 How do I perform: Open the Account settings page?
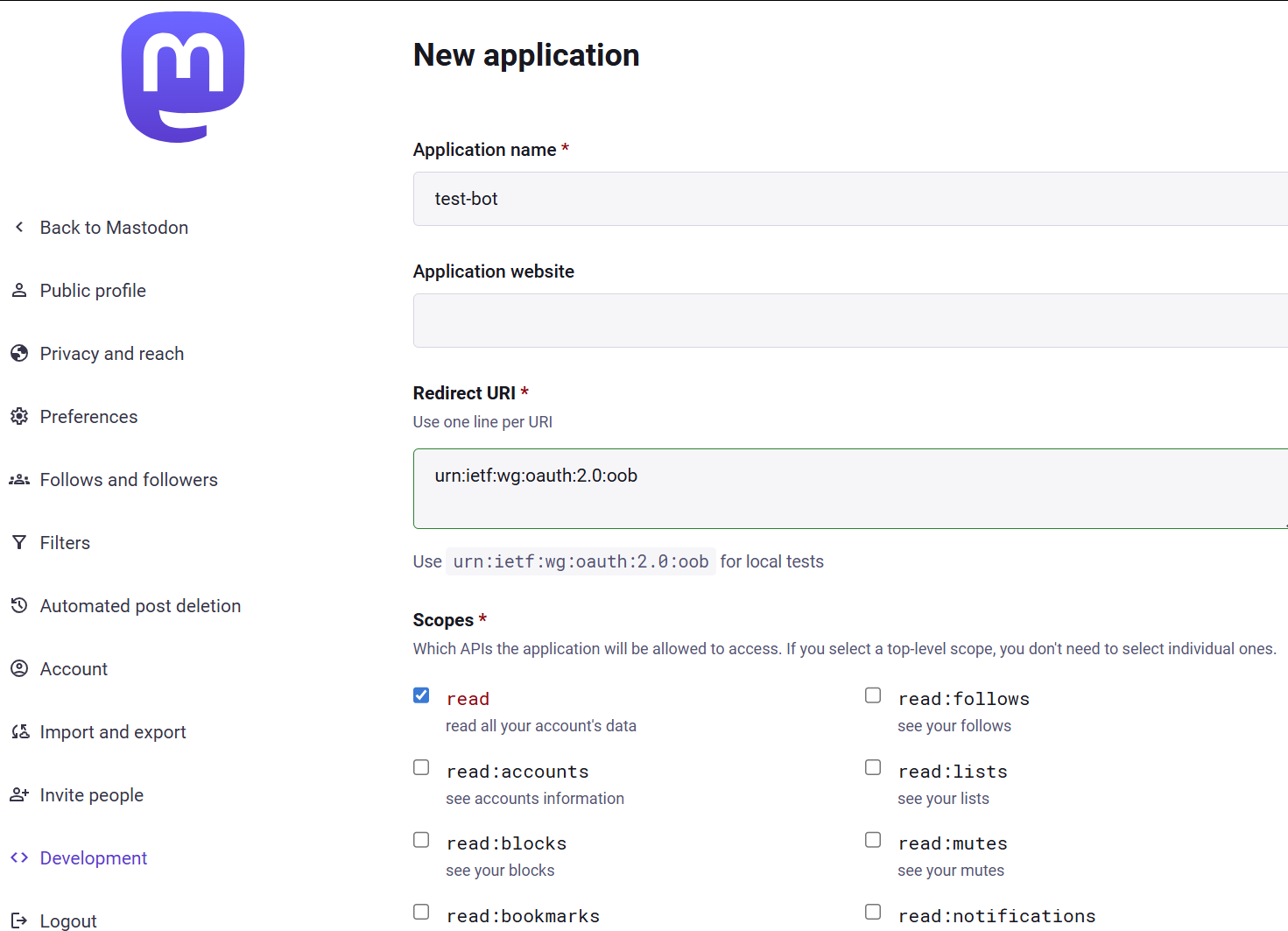(x=74, y=669)
